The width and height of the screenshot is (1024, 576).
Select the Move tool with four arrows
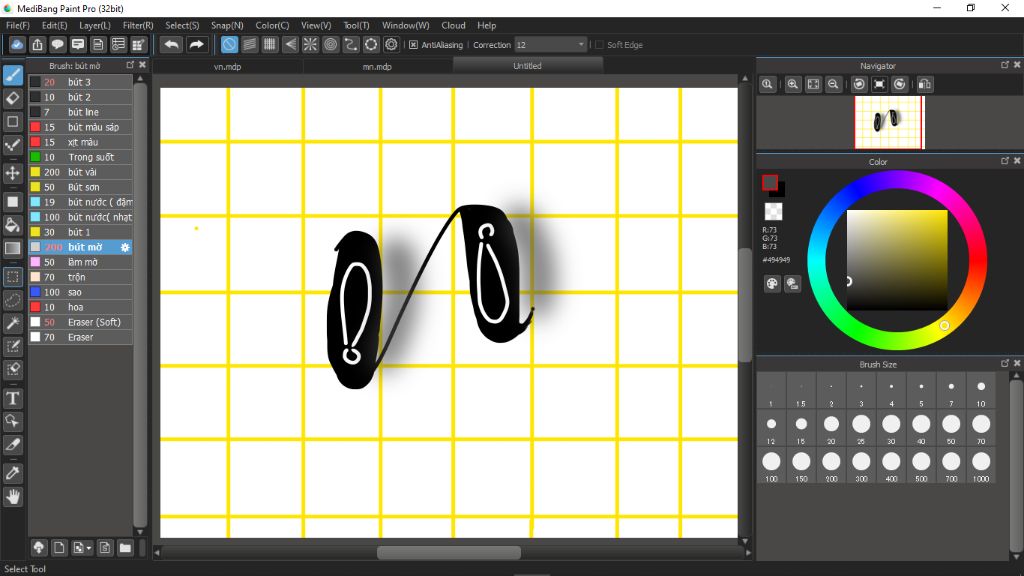12,173
